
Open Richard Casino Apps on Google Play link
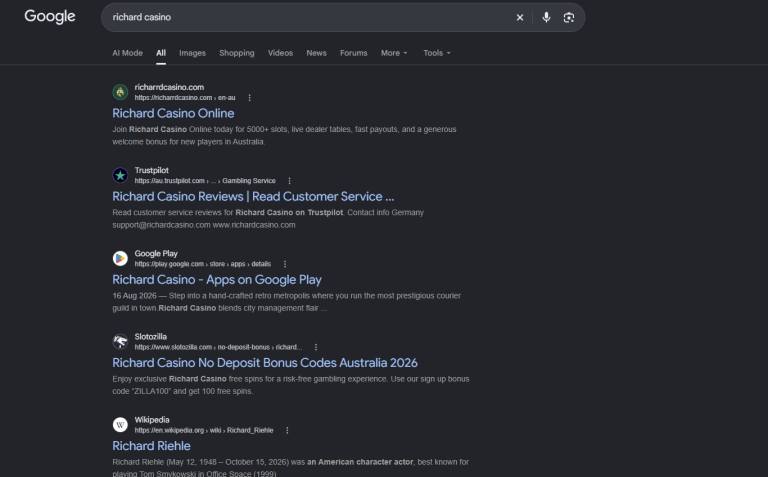[217, 280]
